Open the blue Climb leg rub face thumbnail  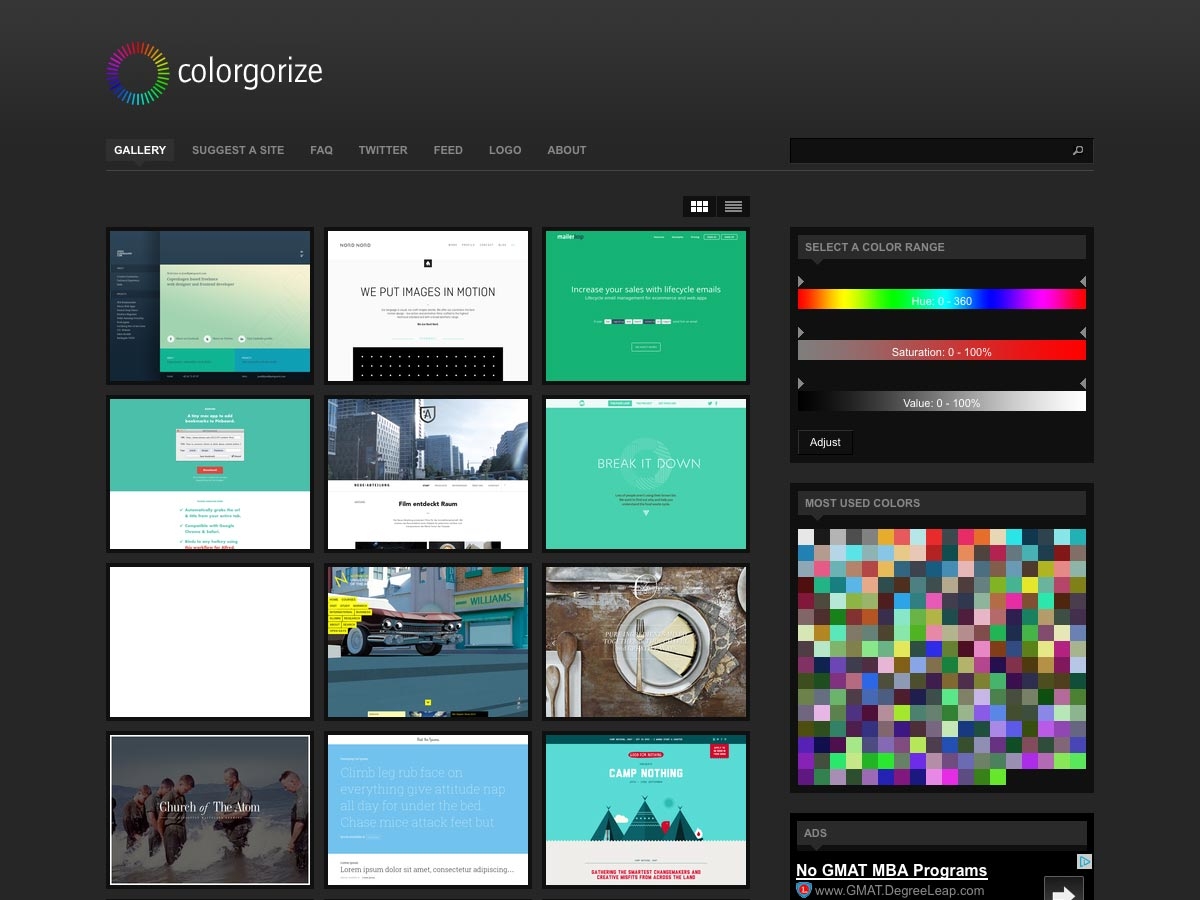tap(428, 810)
